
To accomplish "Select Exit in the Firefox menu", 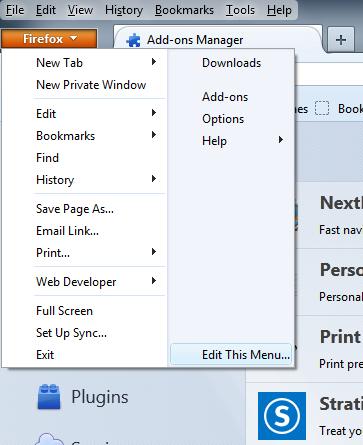I will (x=84, y=355).
